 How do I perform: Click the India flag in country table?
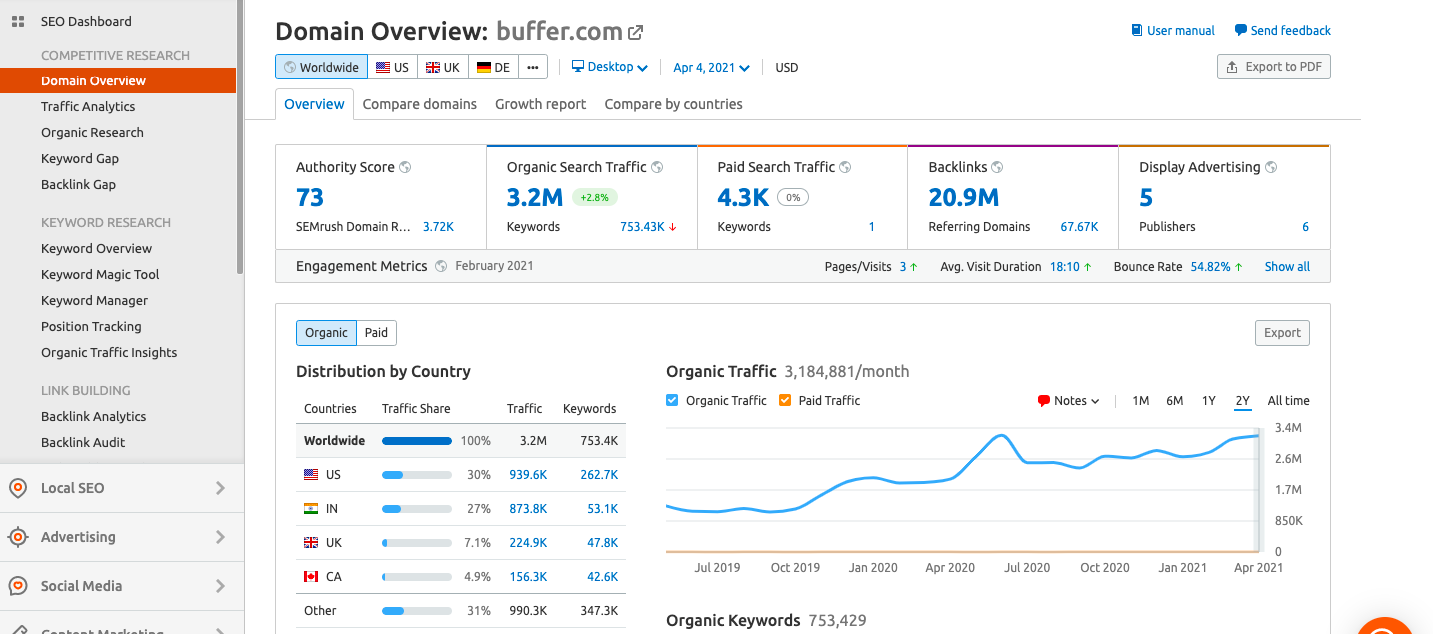click(311, 509)
